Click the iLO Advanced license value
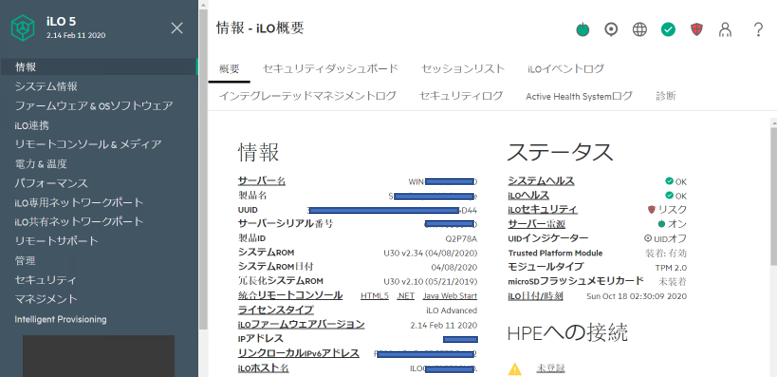Screen dimensions: 780x379 (x=452, y=310)
